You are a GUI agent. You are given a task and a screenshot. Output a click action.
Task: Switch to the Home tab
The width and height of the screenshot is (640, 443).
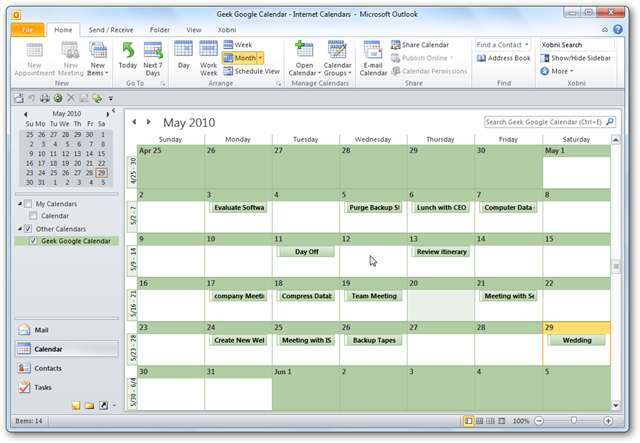pos(63,30)
